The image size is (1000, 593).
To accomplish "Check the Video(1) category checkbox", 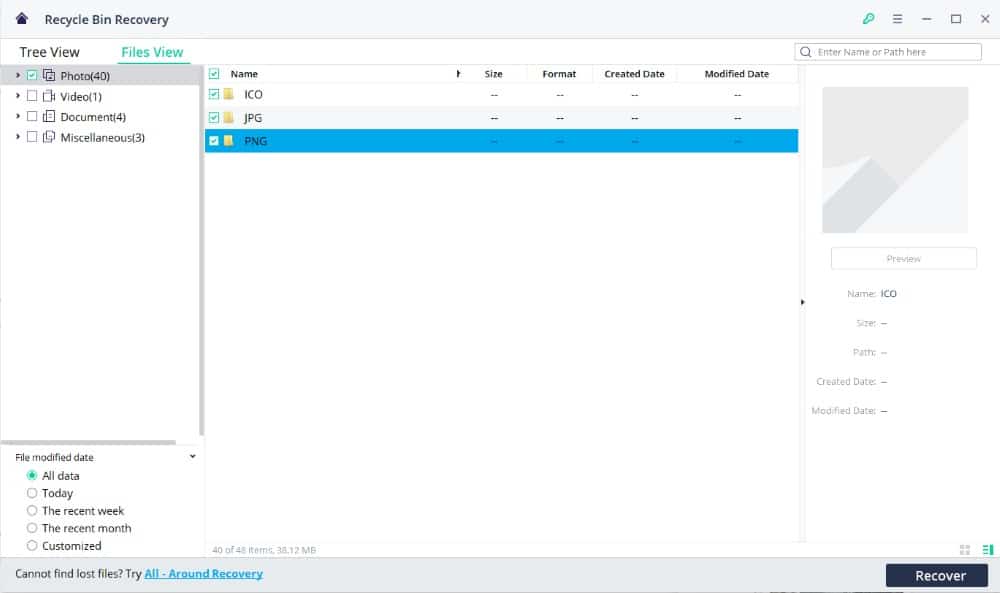I will click(32, 97).
